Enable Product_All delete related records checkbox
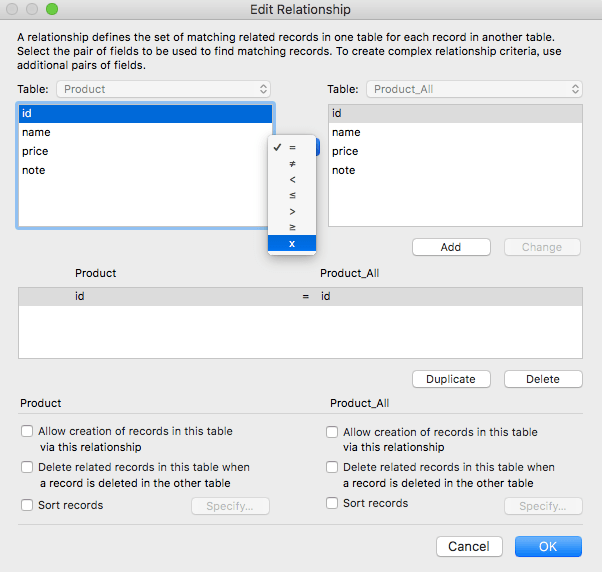The image size is (602, 572). pyautogui.click(x=333, y=468)
